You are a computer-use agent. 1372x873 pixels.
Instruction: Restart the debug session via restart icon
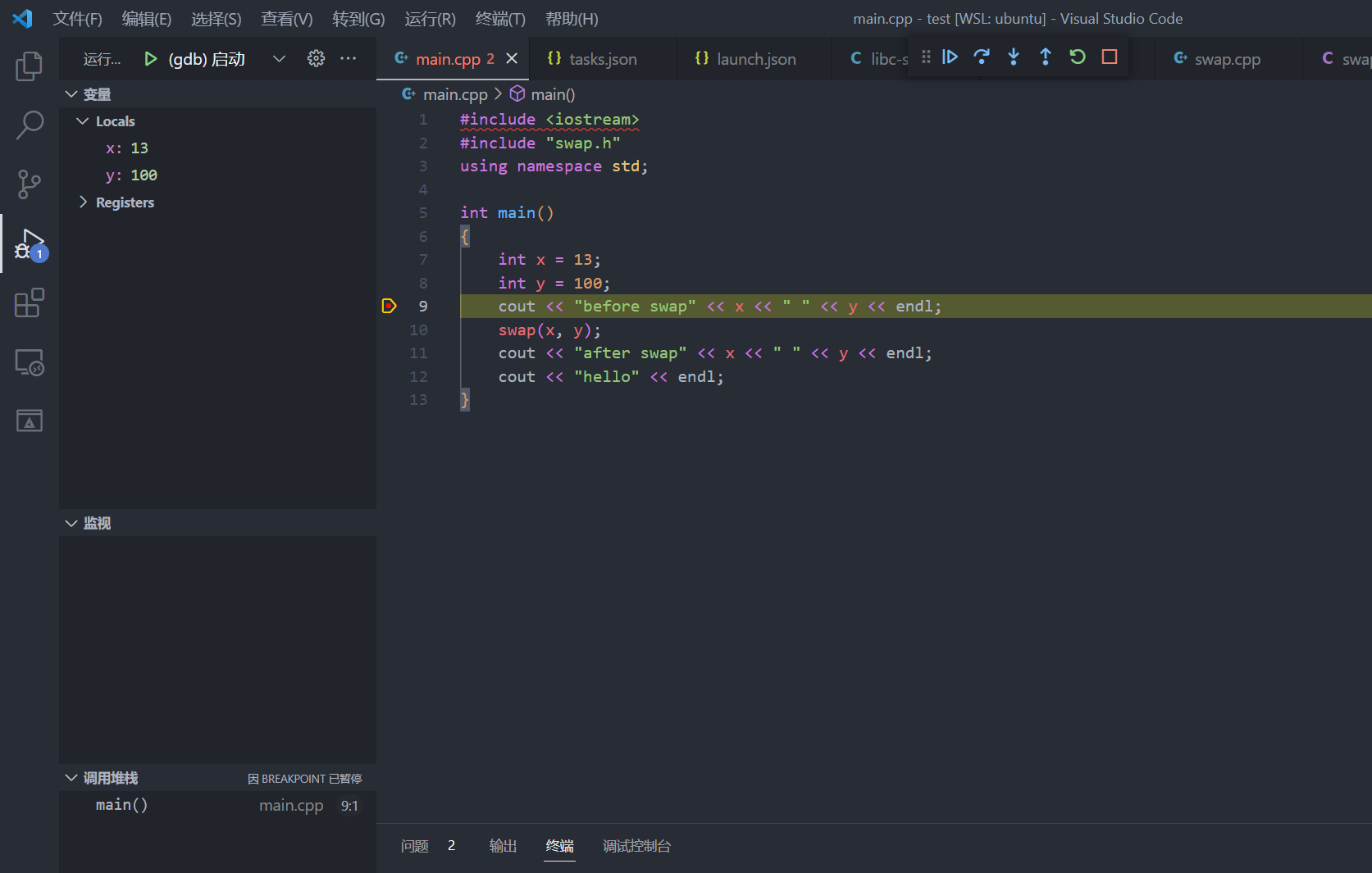pos(1077,57)
